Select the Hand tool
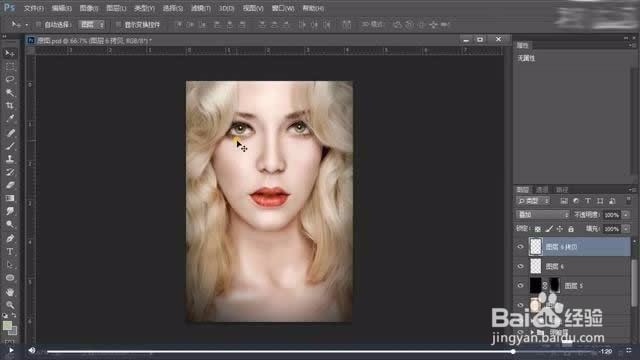 click(10, 292)
